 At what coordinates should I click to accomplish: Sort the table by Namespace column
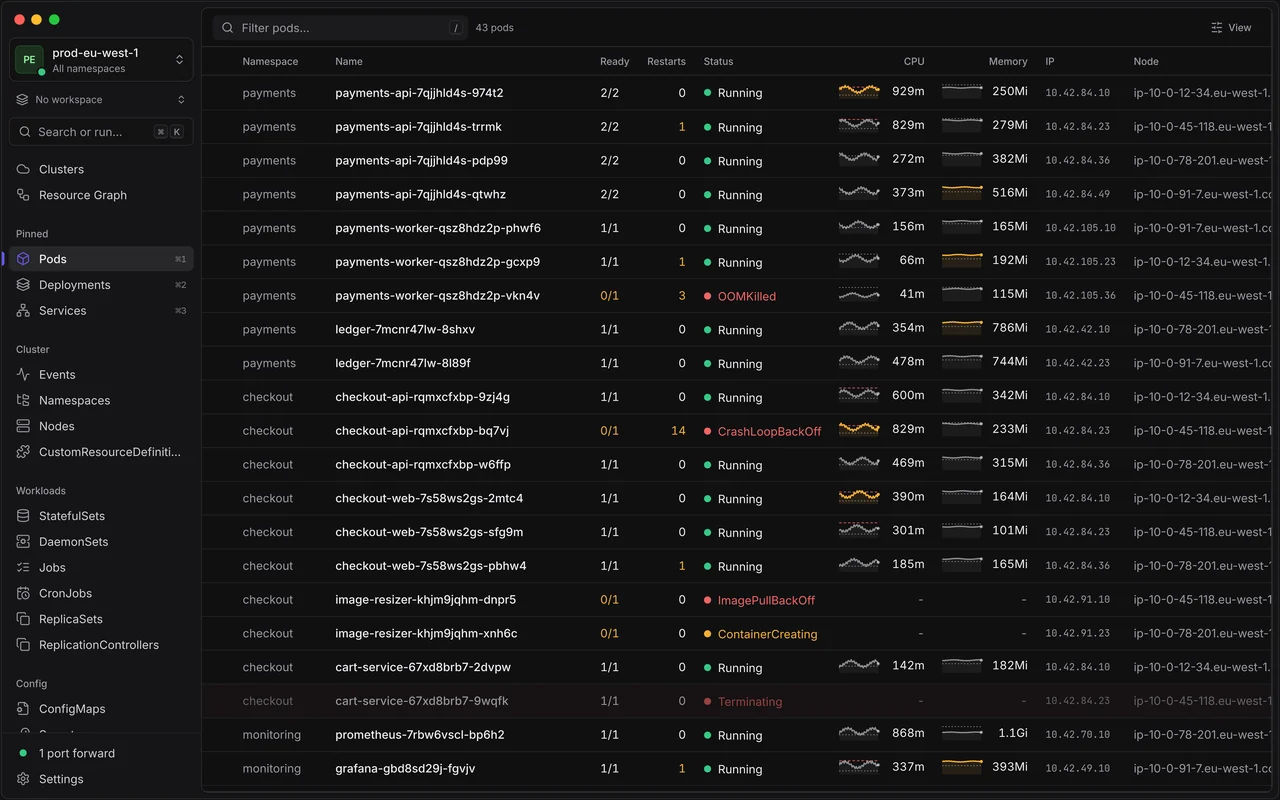(270, 62)
